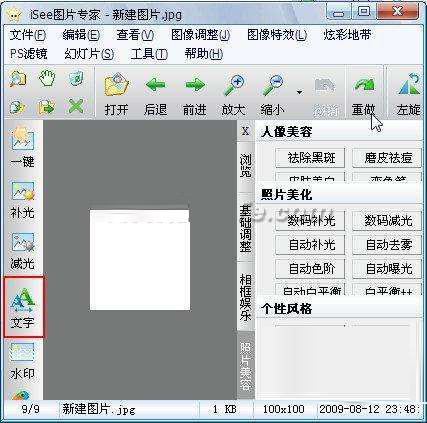Open the 工具(T) menu
The image size is (427, 423).
point(149,54)
